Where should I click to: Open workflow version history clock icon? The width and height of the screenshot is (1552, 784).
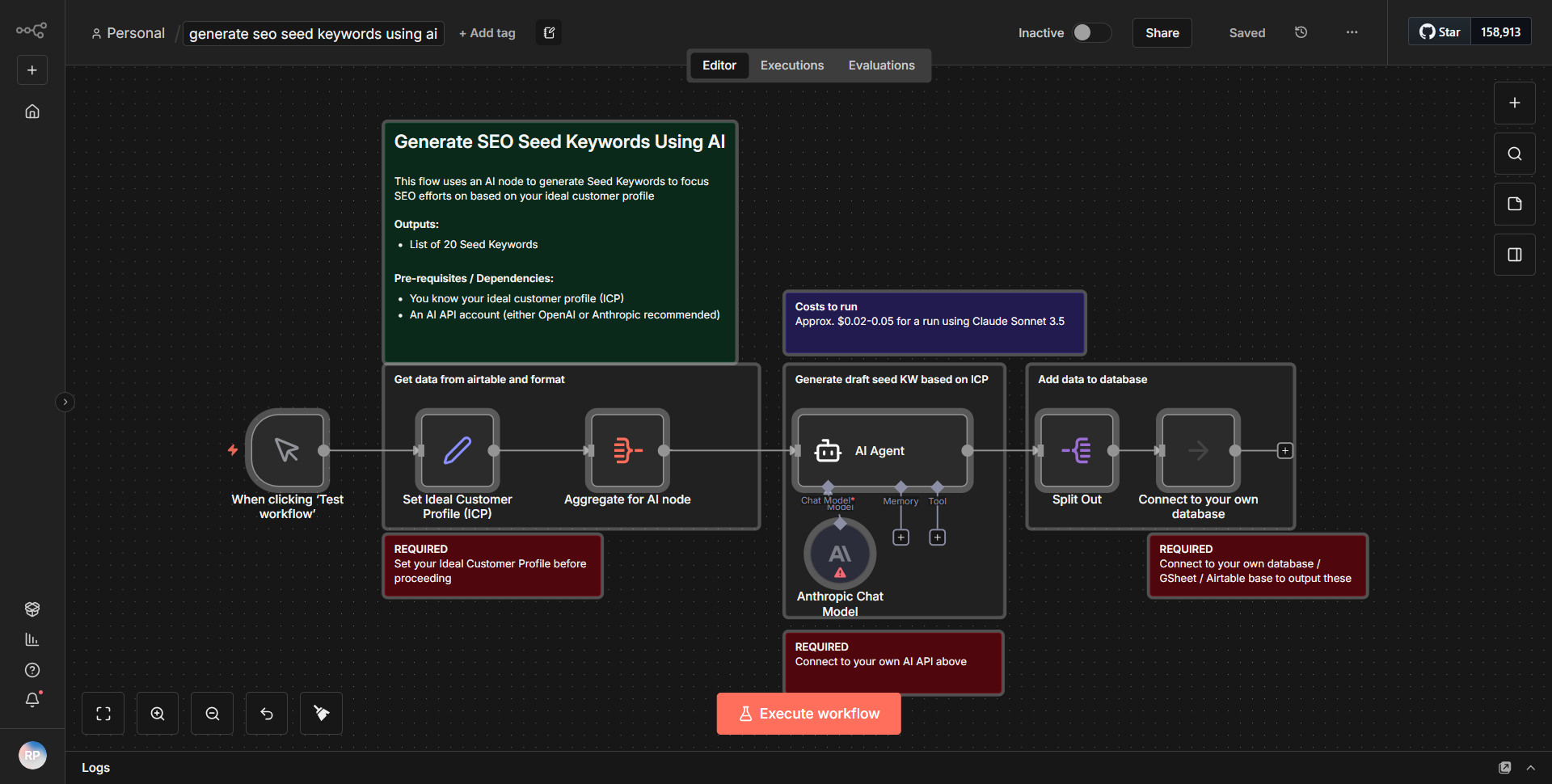[x=1301, y=32]
